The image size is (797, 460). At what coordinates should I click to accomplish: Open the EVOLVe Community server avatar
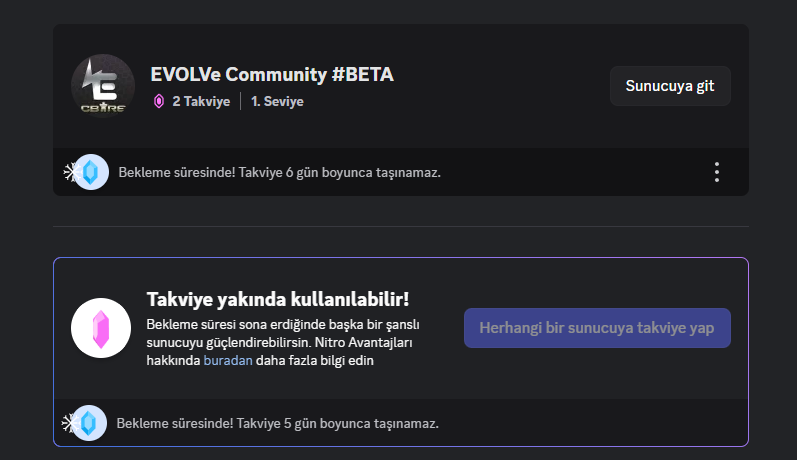[103, 86]
